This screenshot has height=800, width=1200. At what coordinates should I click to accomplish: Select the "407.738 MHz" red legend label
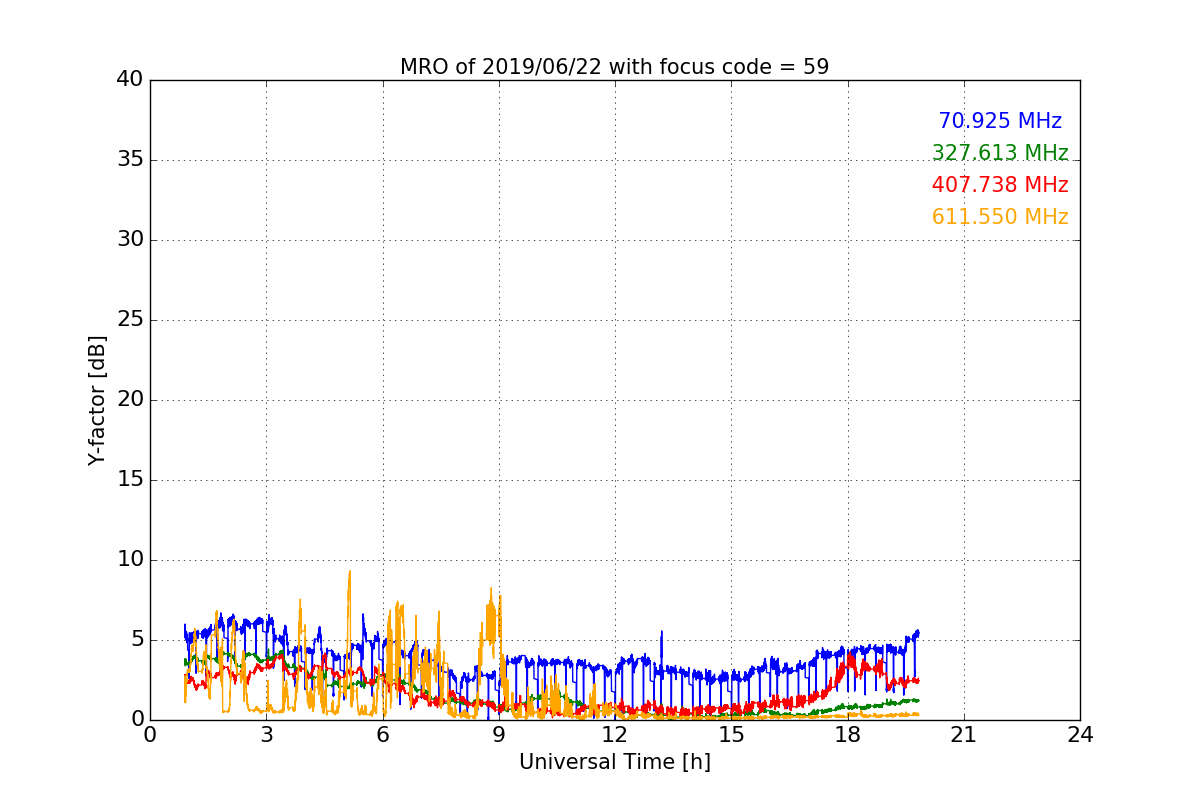pyautogui.click(x=1000, y=185)
